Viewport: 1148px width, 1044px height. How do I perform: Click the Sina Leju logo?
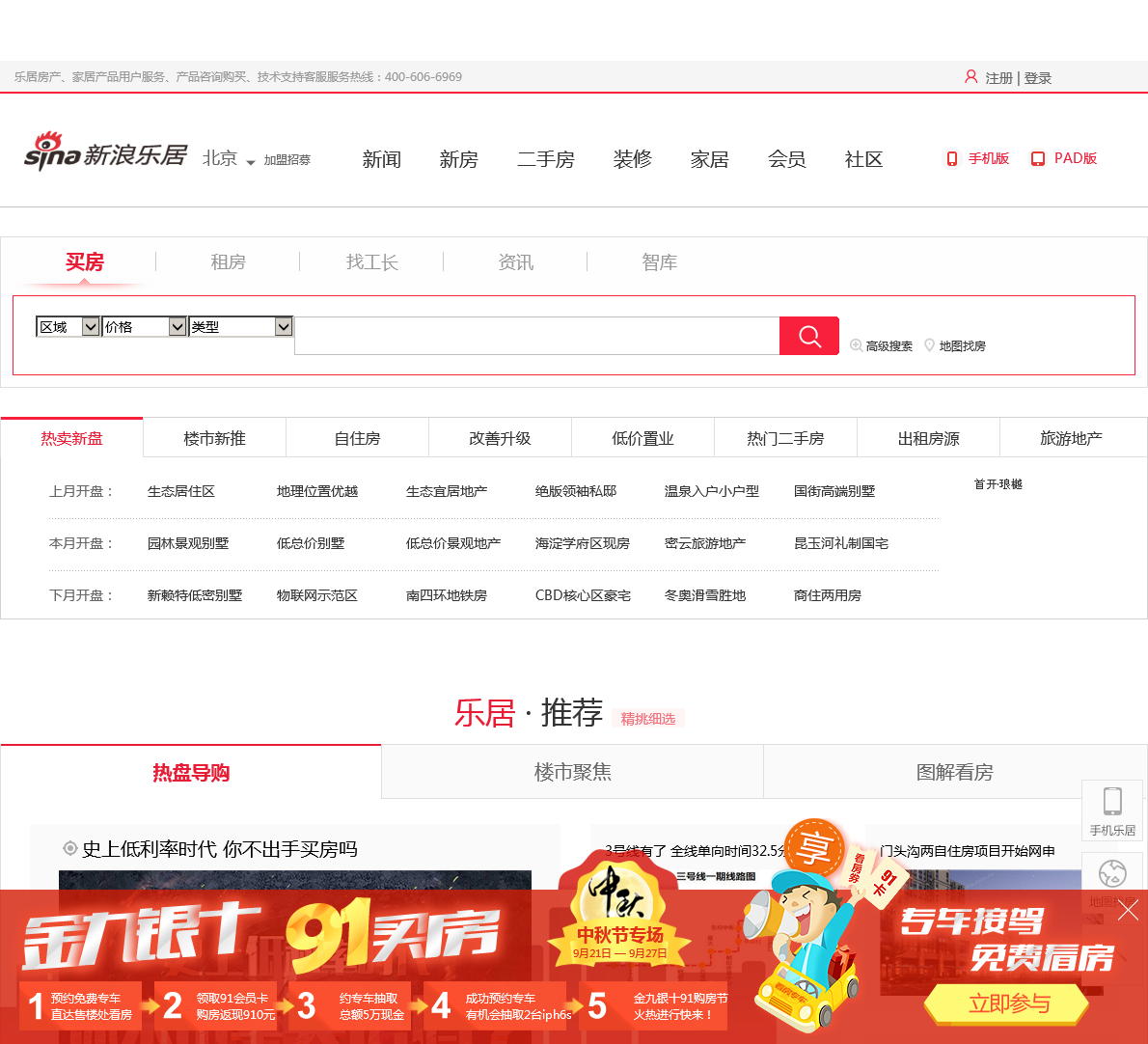pos(106,151)
